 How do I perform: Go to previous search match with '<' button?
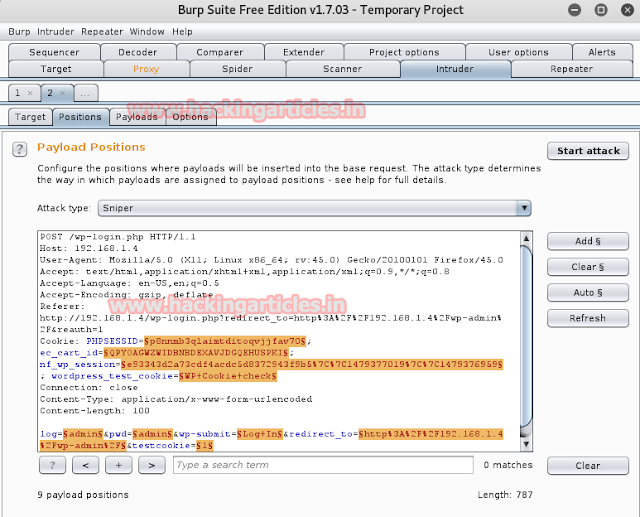pyautogui.click(x=85, y=465)
